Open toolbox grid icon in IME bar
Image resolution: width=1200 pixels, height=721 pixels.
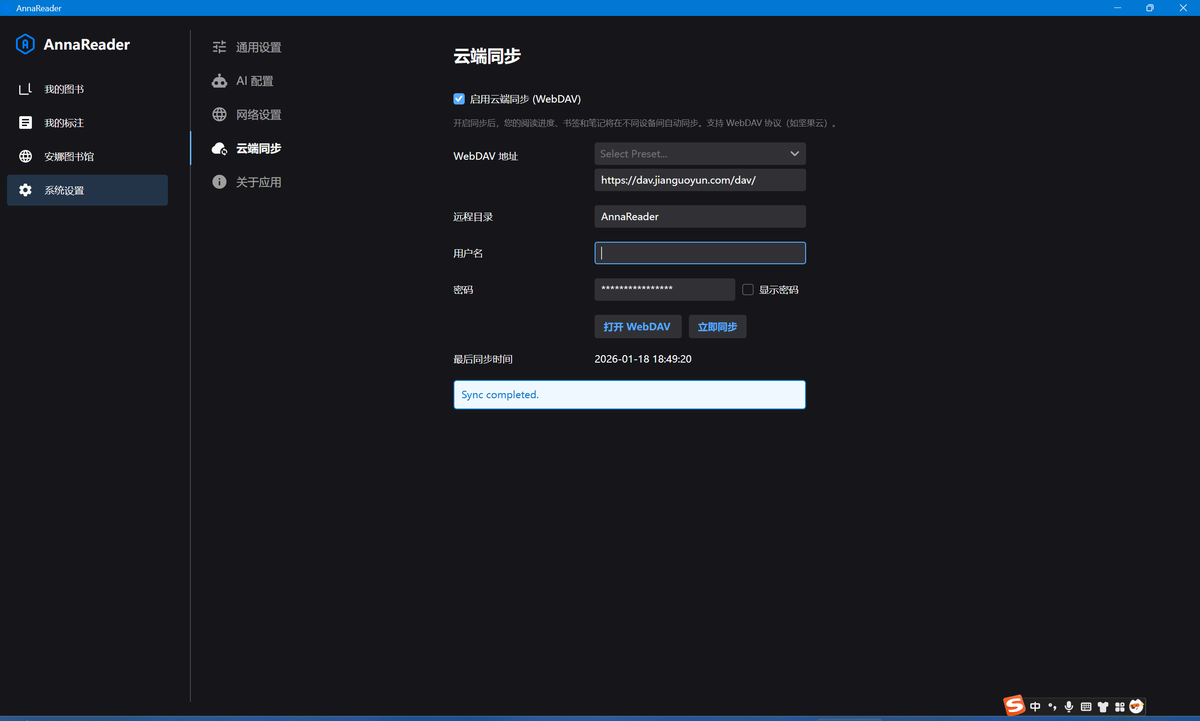[x=1120, y=707]
